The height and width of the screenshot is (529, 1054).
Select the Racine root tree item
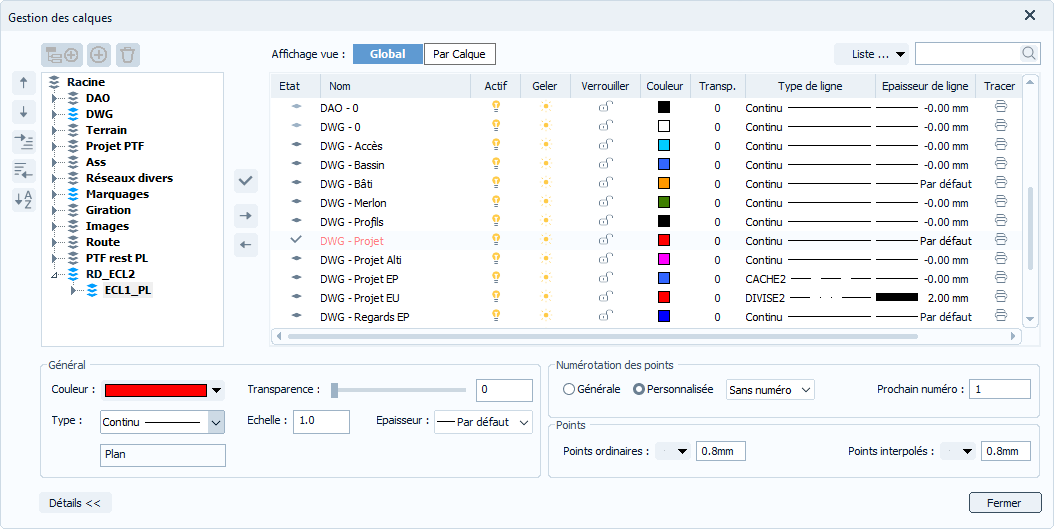click(85, 82)
